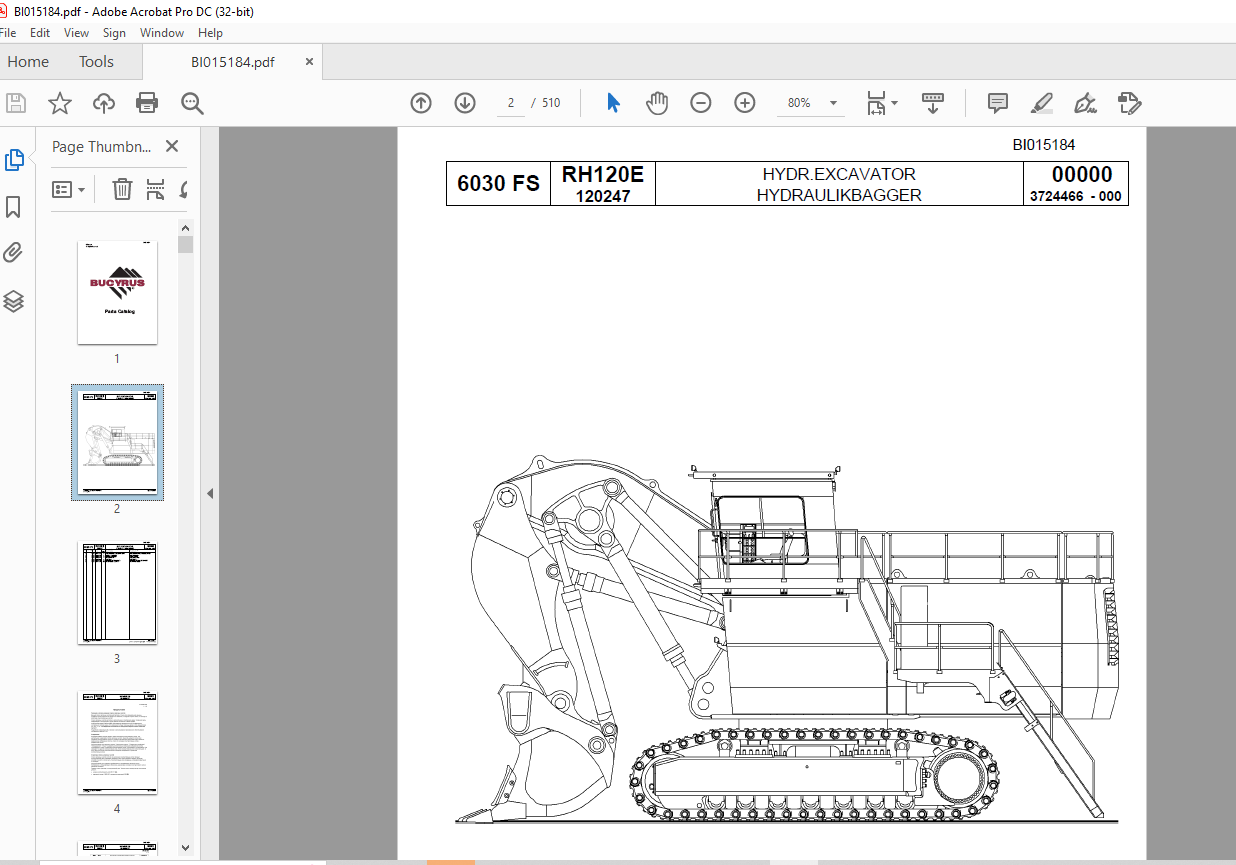Switch to the Home tab

28,62
